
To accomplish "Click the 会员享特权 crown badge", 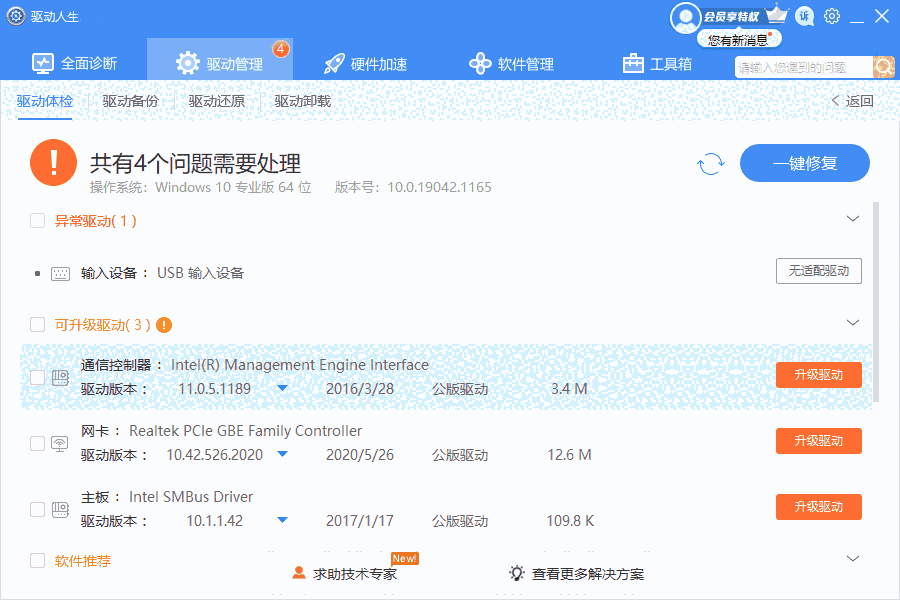I will [x=730, y=16].
